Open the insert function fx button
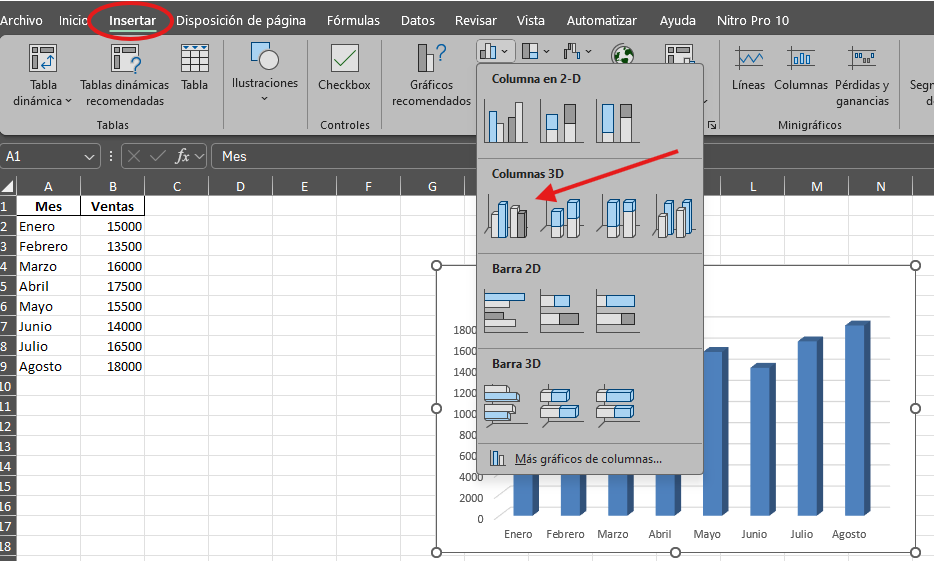Image resolution: width=934 pixels, height=561 pixels. [x=182, y=157]
